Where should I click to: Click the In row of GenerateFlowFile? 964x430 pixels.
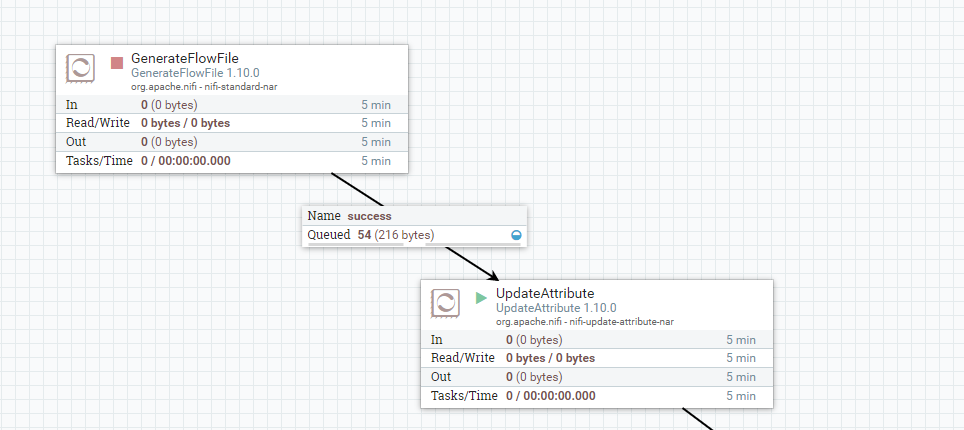pos(232,105)
